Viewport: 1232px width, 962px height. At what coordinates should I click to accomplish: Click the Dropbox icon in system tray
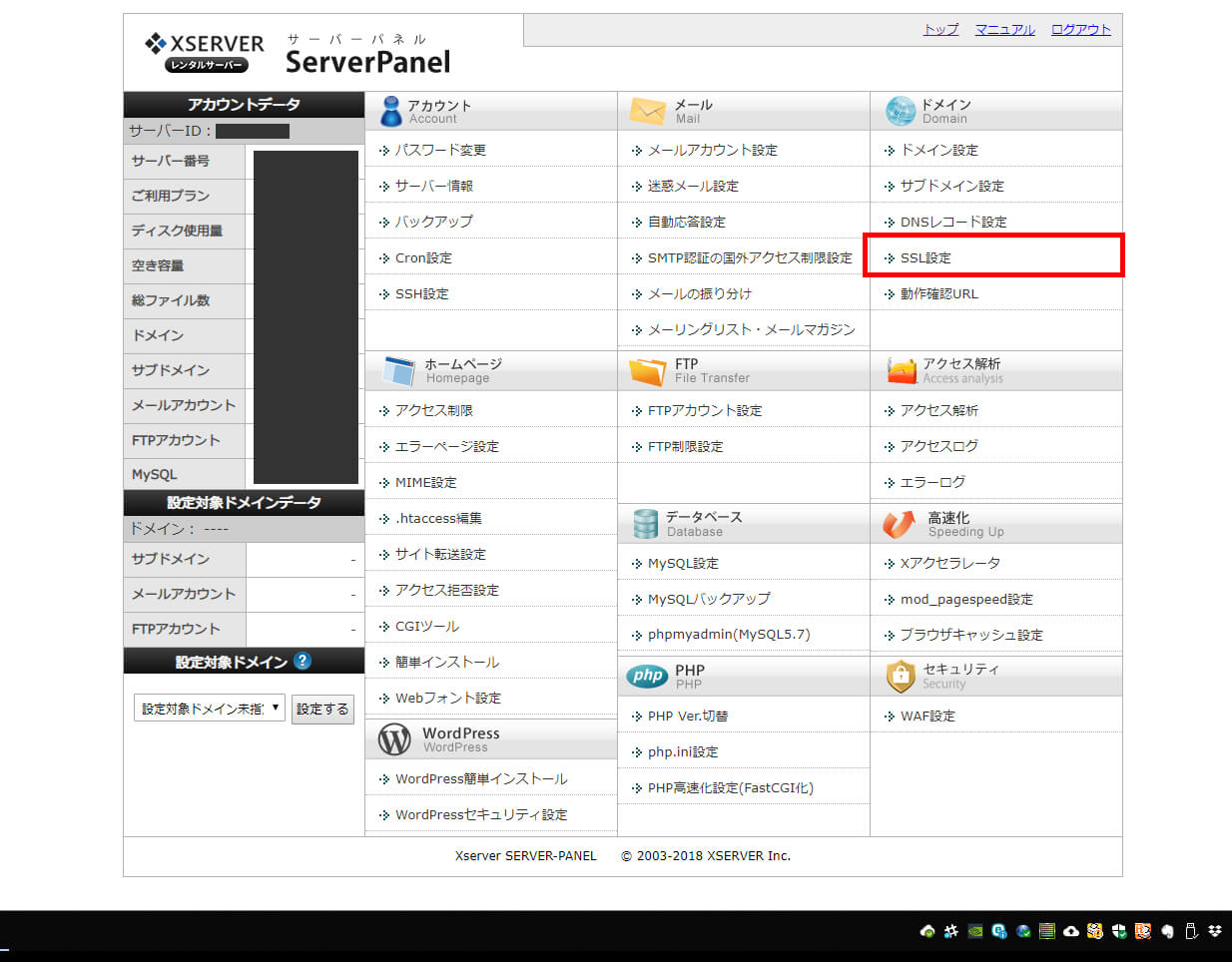[x=1215, y=931]
